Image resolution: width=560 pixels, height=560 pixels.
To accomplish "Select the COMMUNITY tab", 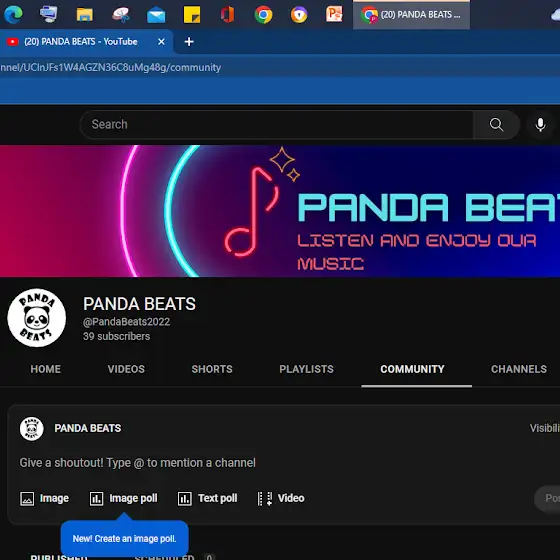I will (412, 369).
